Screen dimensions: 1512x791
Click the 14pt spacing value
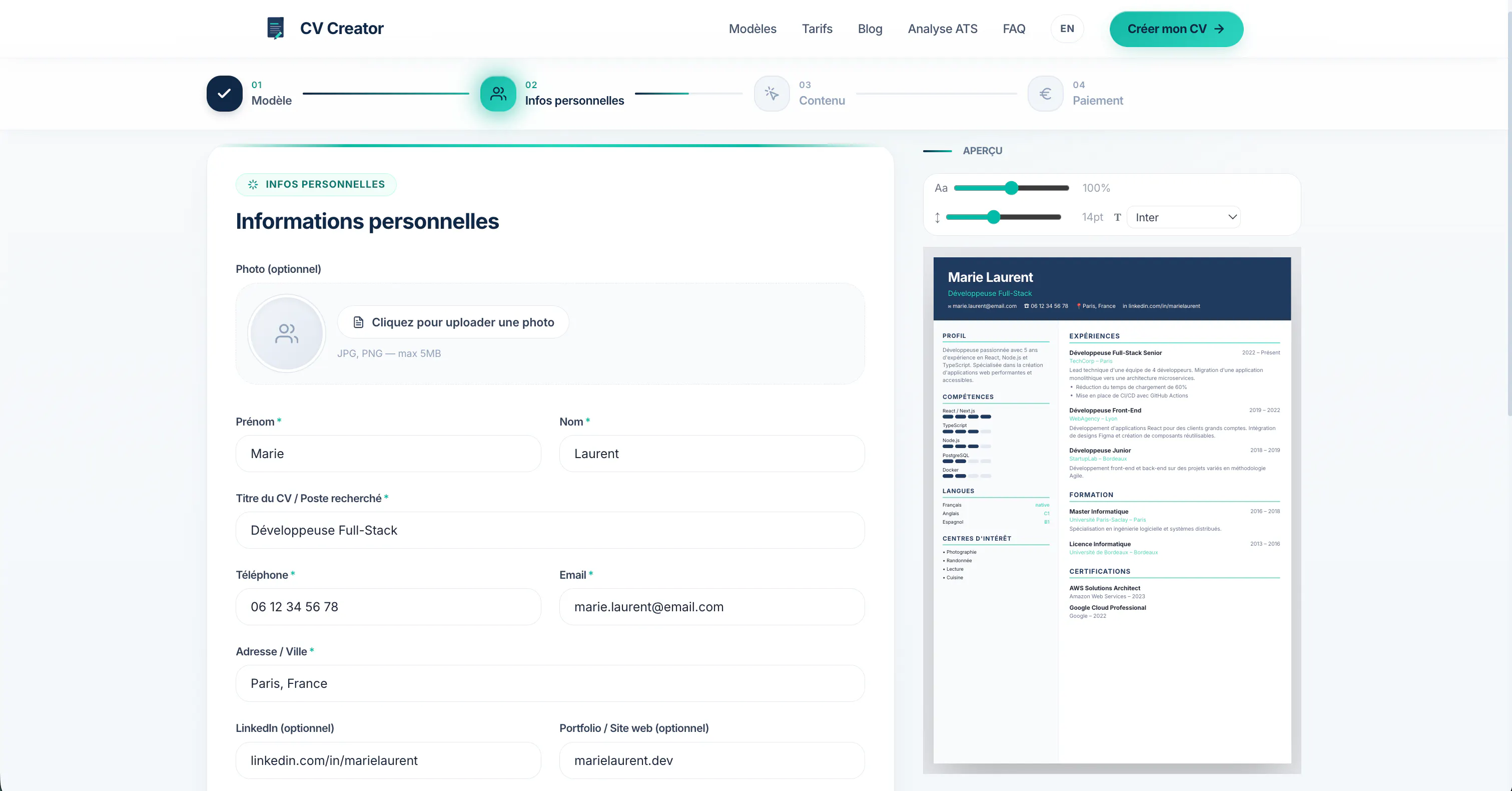pyautogui.click(x=1092, y=217)
